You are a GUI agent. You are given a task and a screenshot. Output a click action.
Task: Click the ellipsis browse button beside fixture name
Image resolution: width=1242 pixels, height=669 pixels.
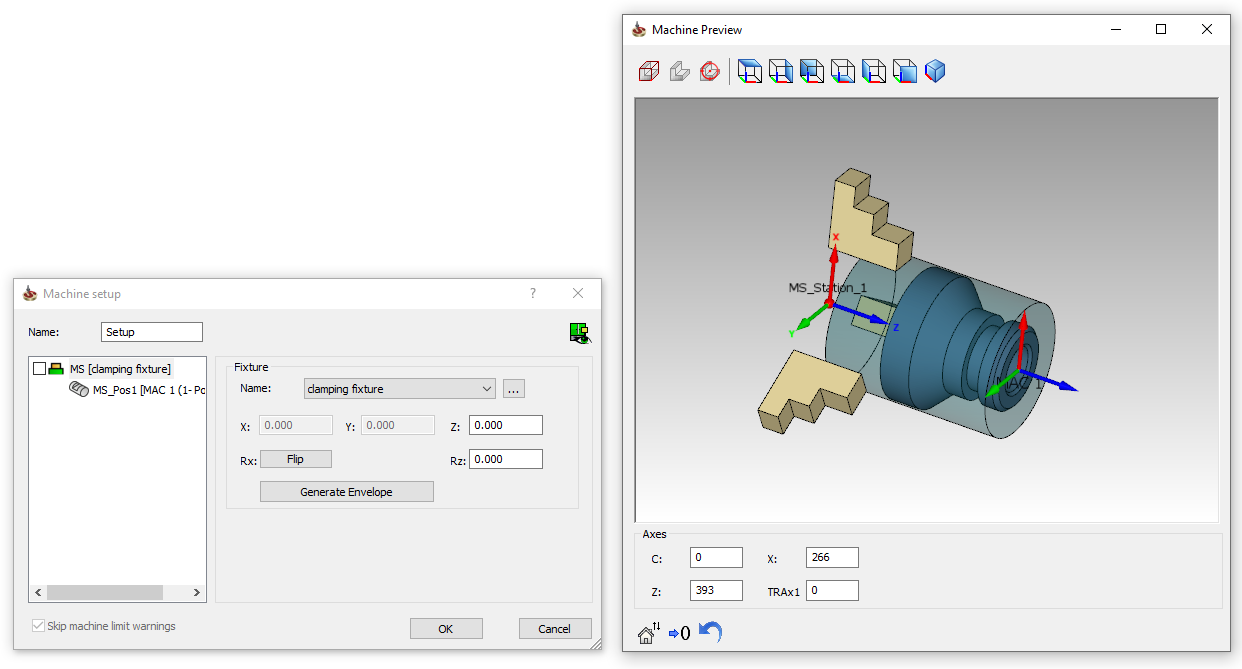pyautogui.click(x=514, y=389)
